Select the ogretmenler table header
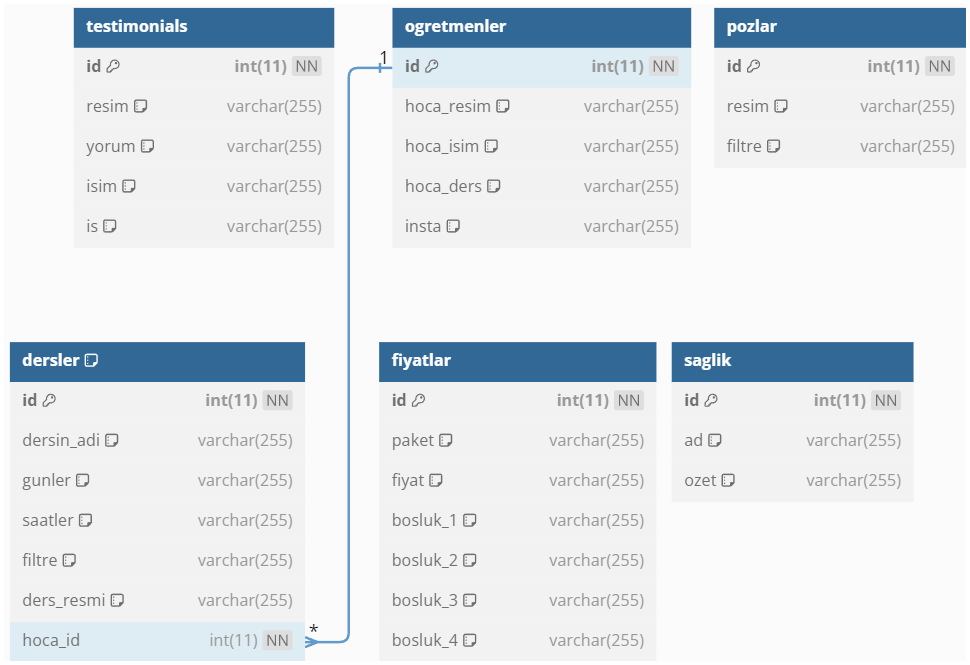The height and width of the screenshot is (665, 970). 541,27
